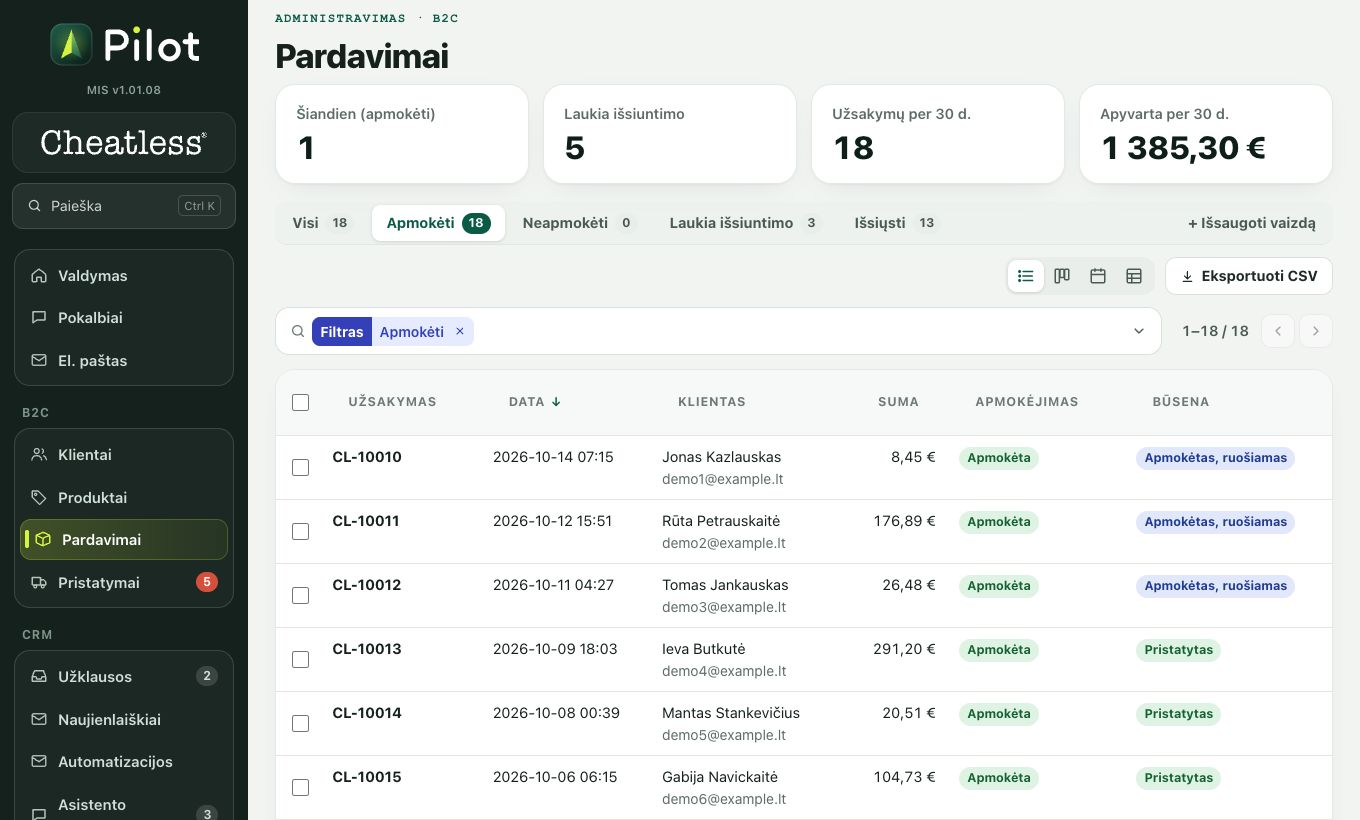Check the box for order CL-10013
This screenshot has height=820, width=1360.
point(300,659)
